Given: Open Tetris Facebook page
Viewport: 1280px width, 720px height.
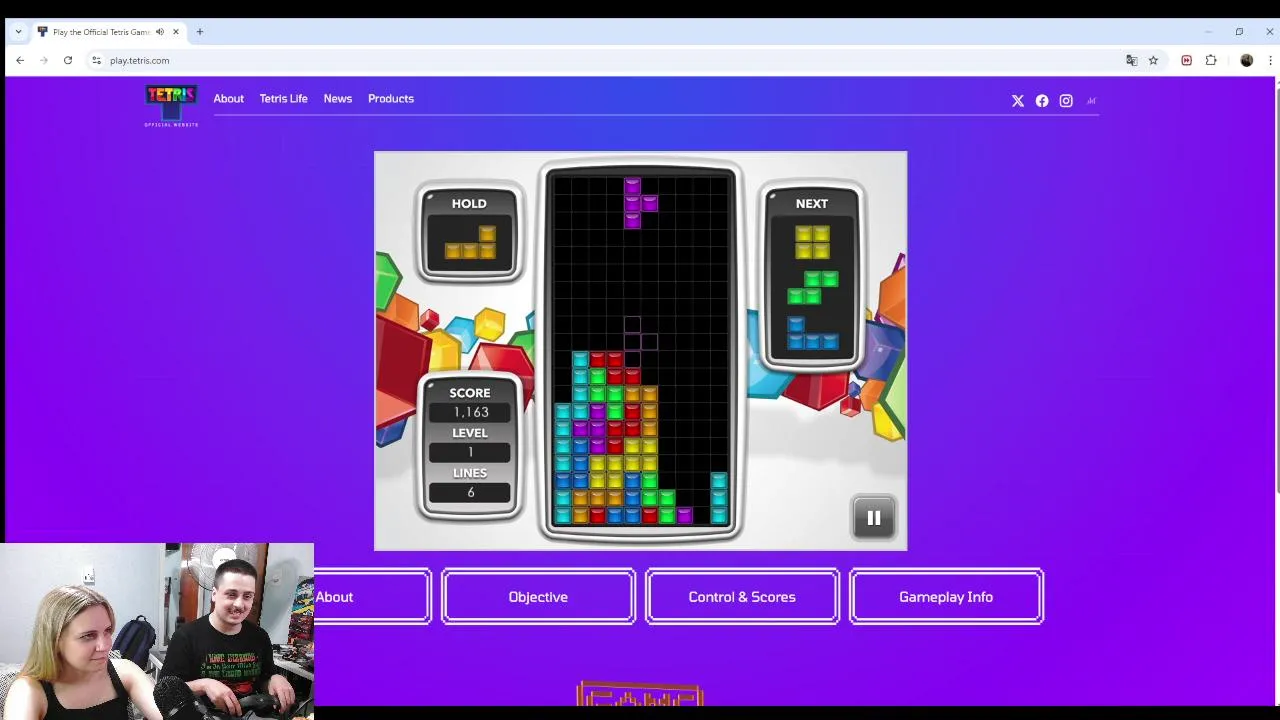Looking at the screenshot, I should click(x=1042, y=101).
